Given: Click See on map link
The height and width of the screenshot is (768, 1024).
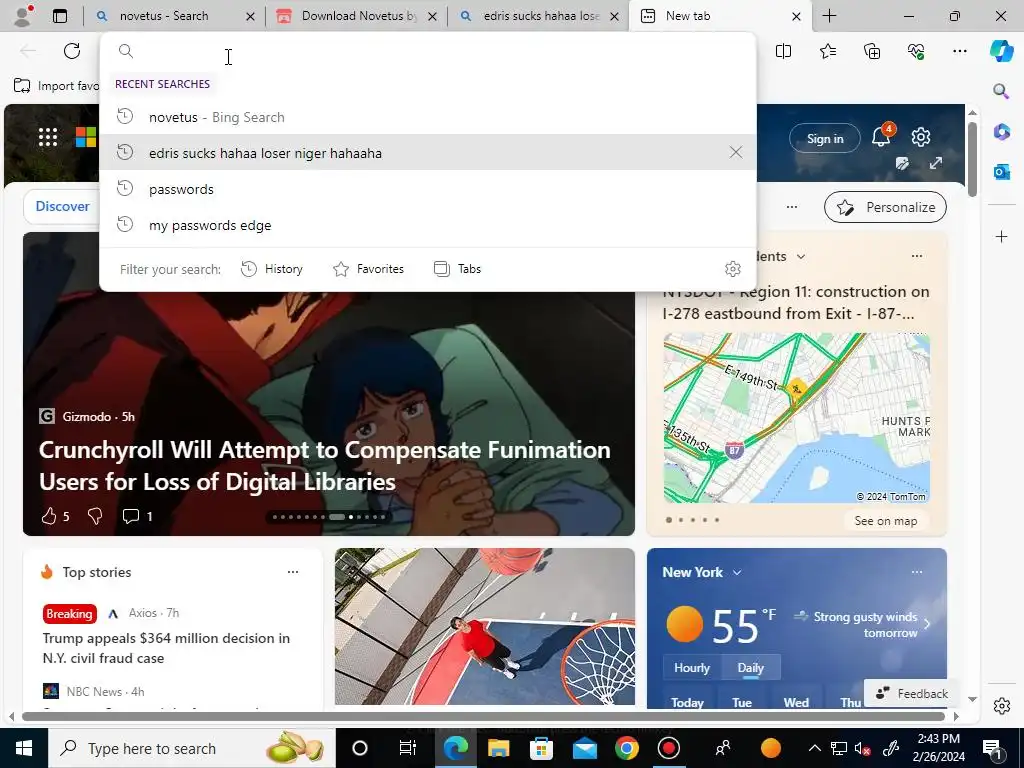Looking at the screenshot, I should click(886, 521).
